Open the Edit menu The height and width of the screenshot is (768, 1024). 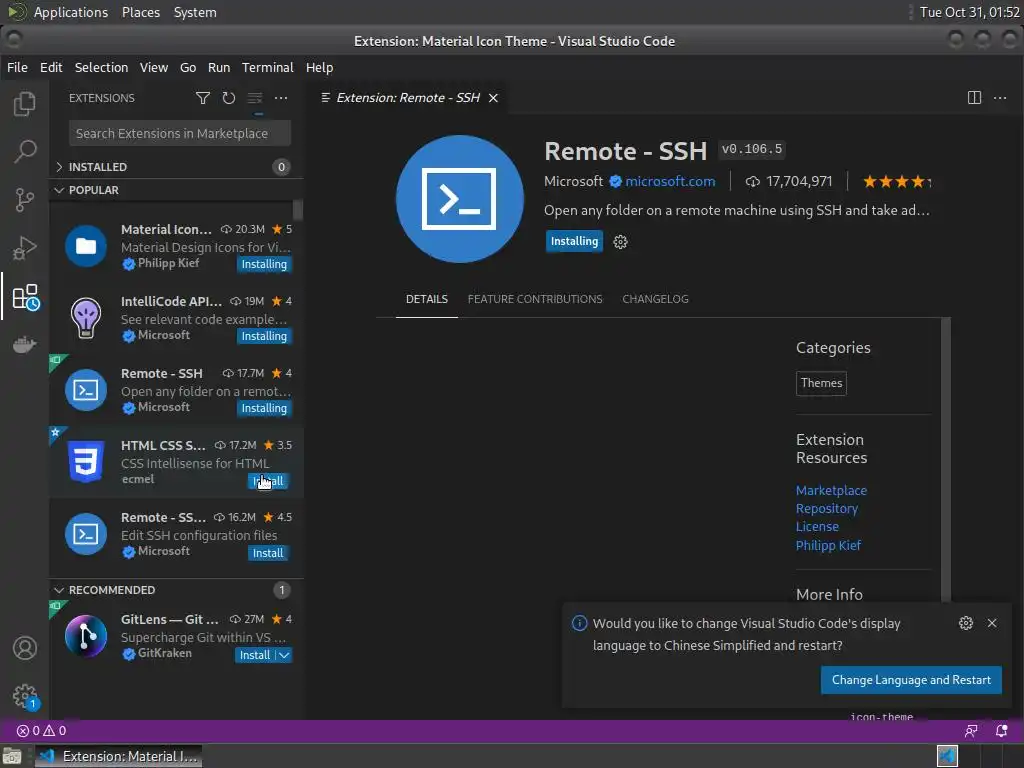[x=51, y=67]
